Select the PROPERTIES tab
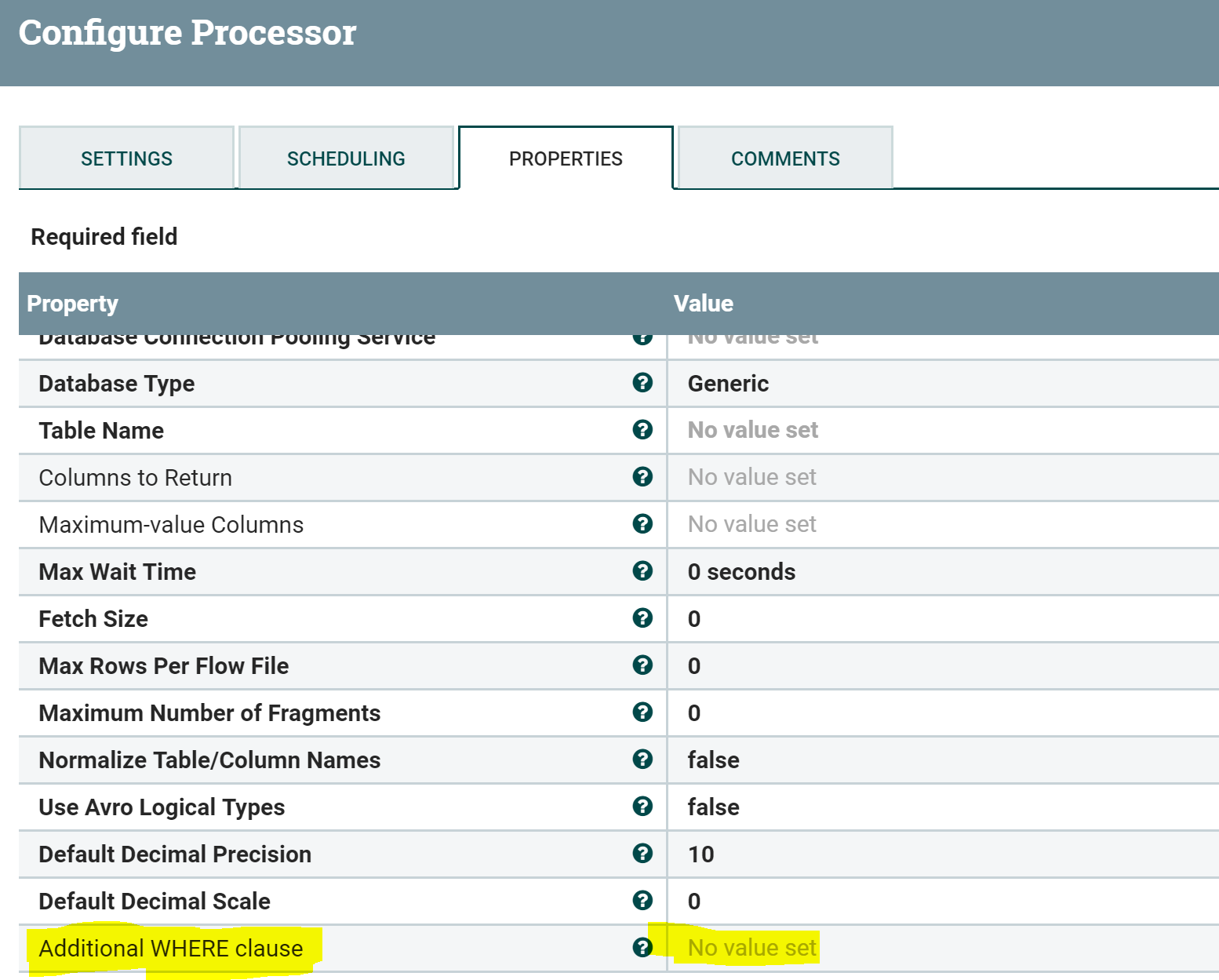This screenshot has width=1219, height=980. 566,158
